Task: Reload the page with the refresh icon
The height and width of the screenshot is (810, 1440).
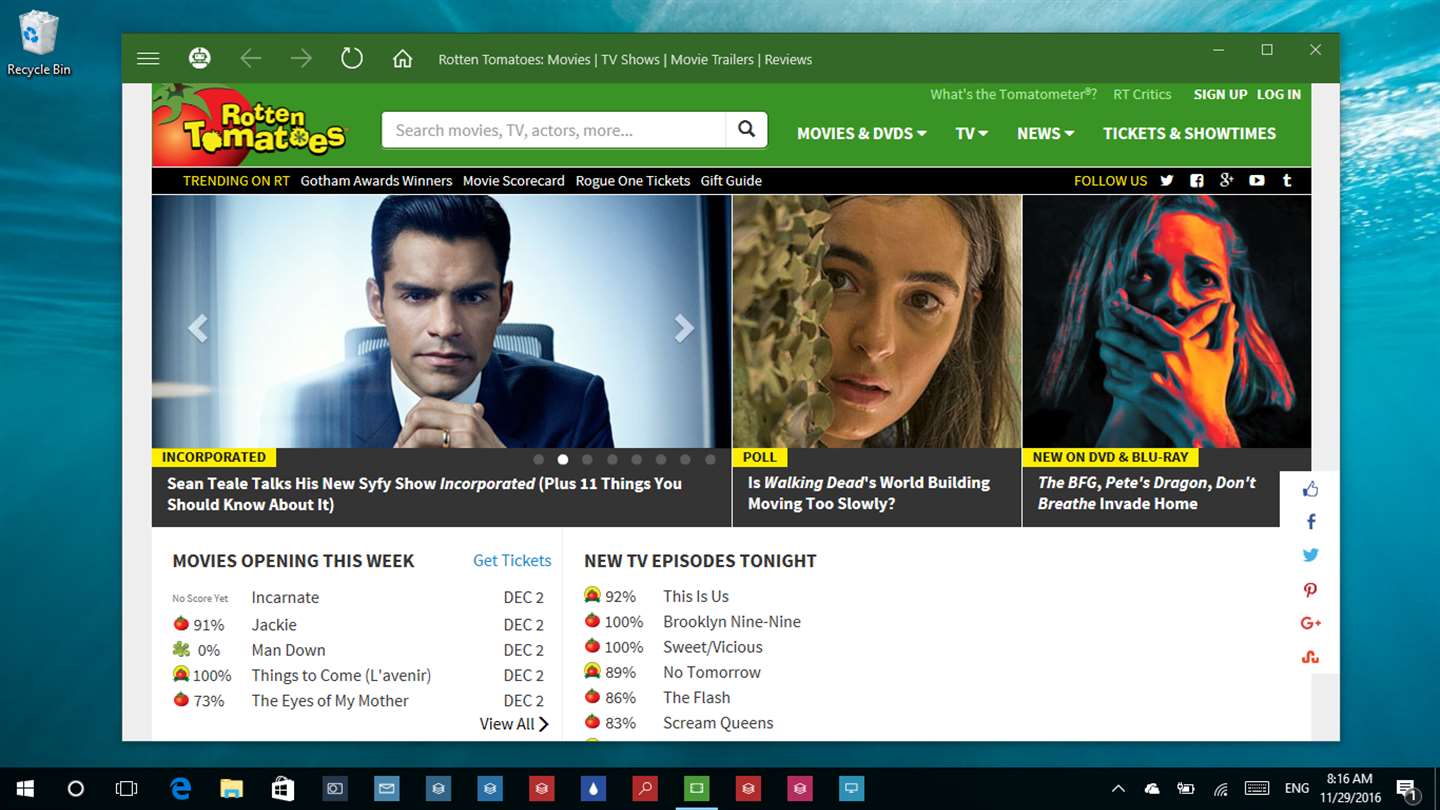Action: pos(352,59)
